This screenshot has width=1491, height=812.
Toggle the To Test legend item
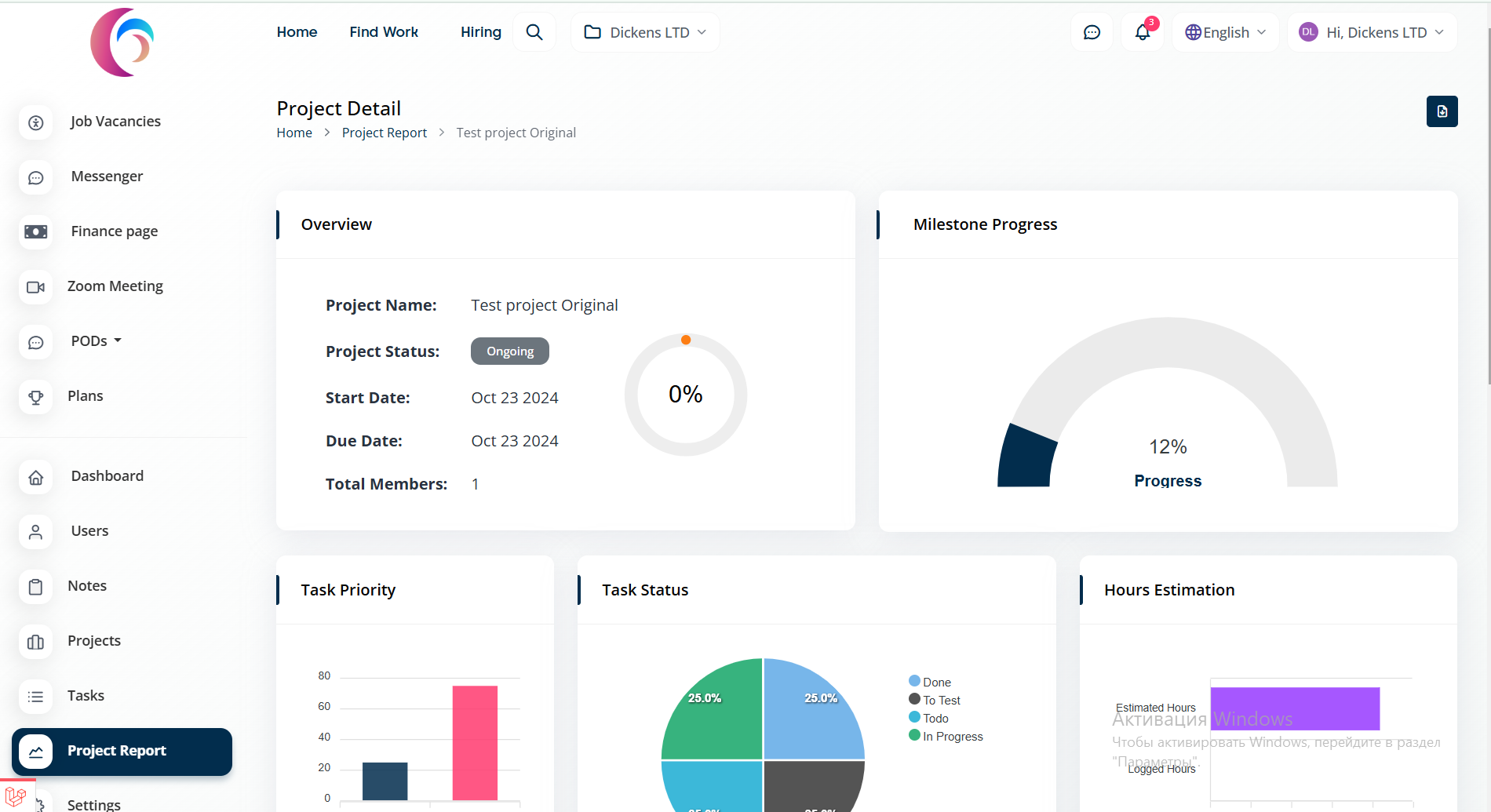pyautogui.click(x=935, y=700)
